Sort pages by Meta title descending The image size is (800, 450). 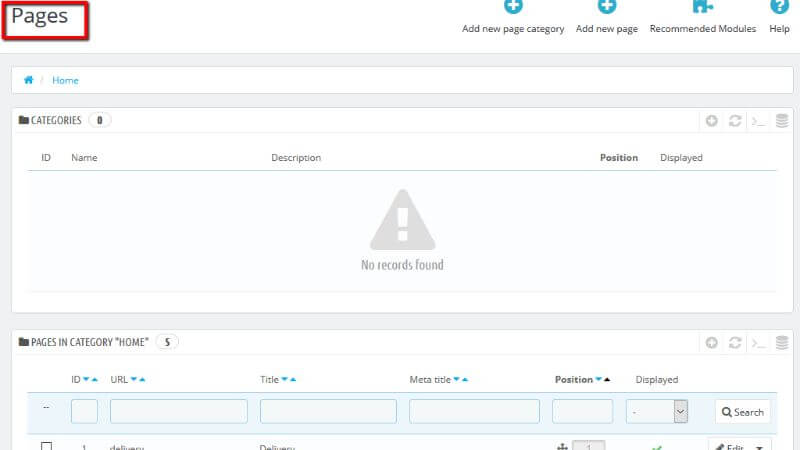(x=457, y=379)
